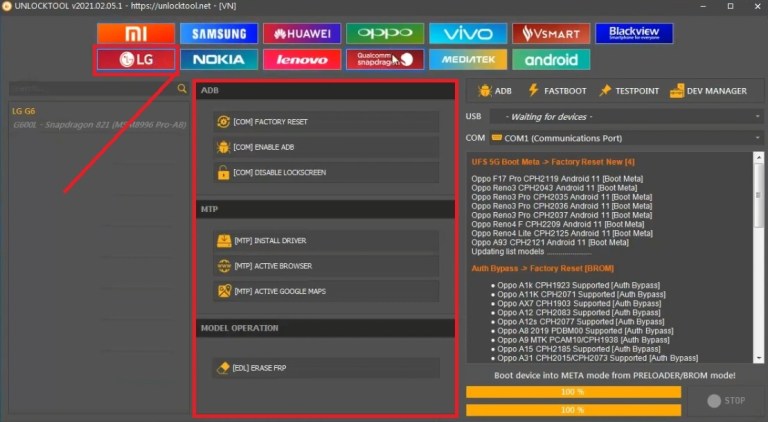This screenshot has width=768, height=422.
Task: Open the COM port dropdown
Action: pyautogui.click(x=626, y=138)
